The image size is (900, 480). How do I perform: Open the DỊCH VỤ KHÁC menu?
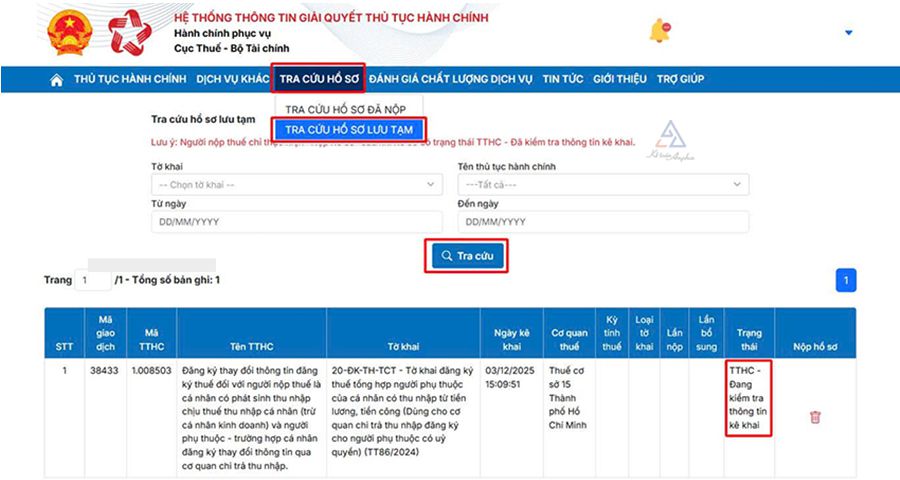(233, 80)
